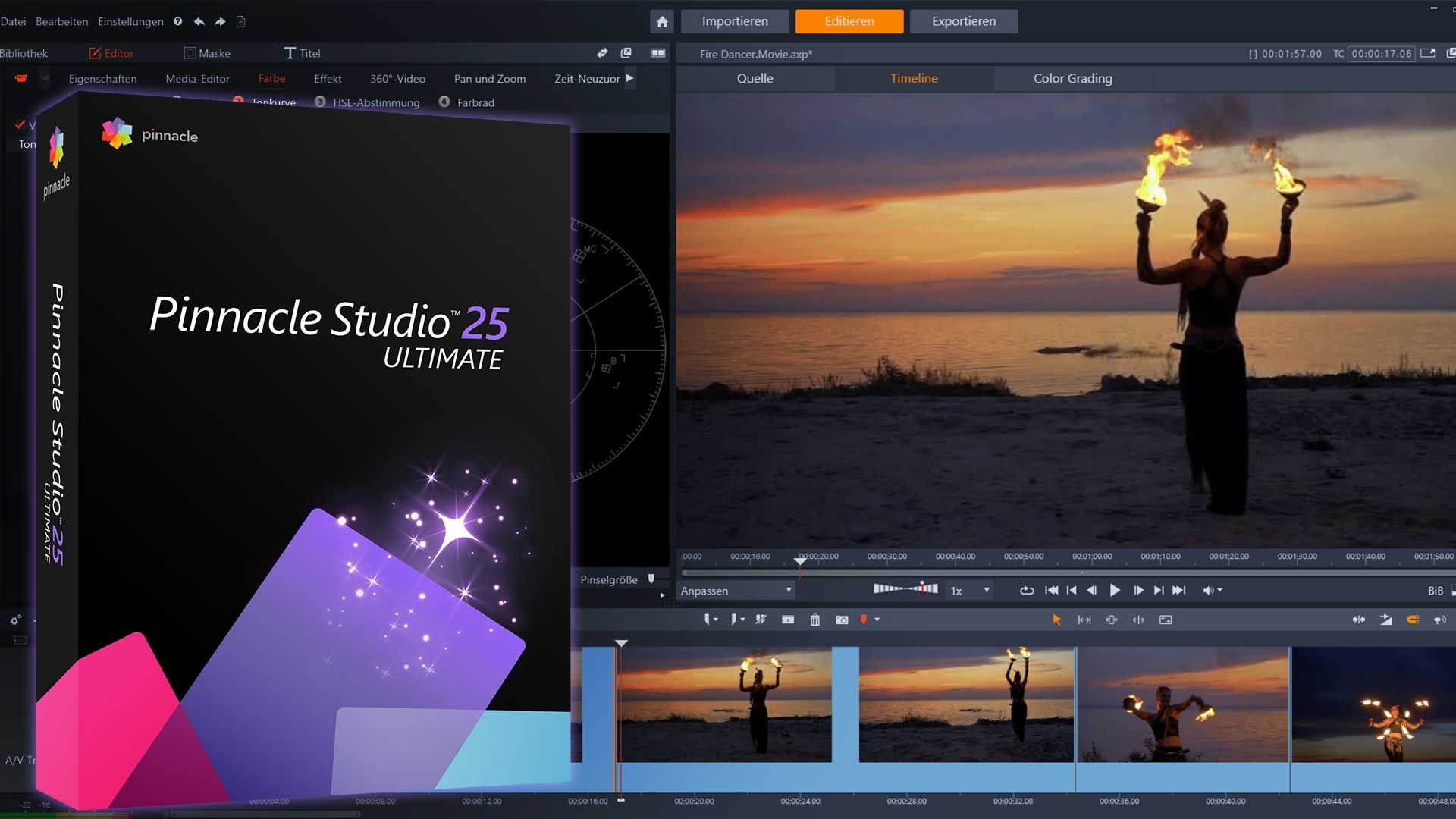The width and height of the screenshot is (1456, 819).
Task: Click the undo arrow icon
Action: coord(199,21)
